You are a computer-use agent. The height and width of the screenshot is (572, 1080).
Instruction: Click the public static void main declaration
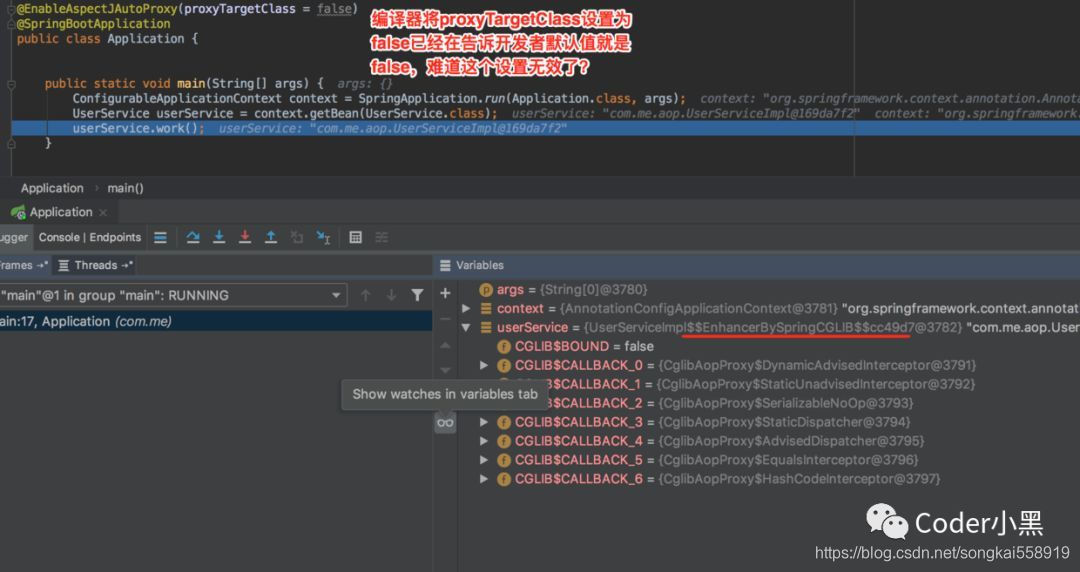click(184, 83)
